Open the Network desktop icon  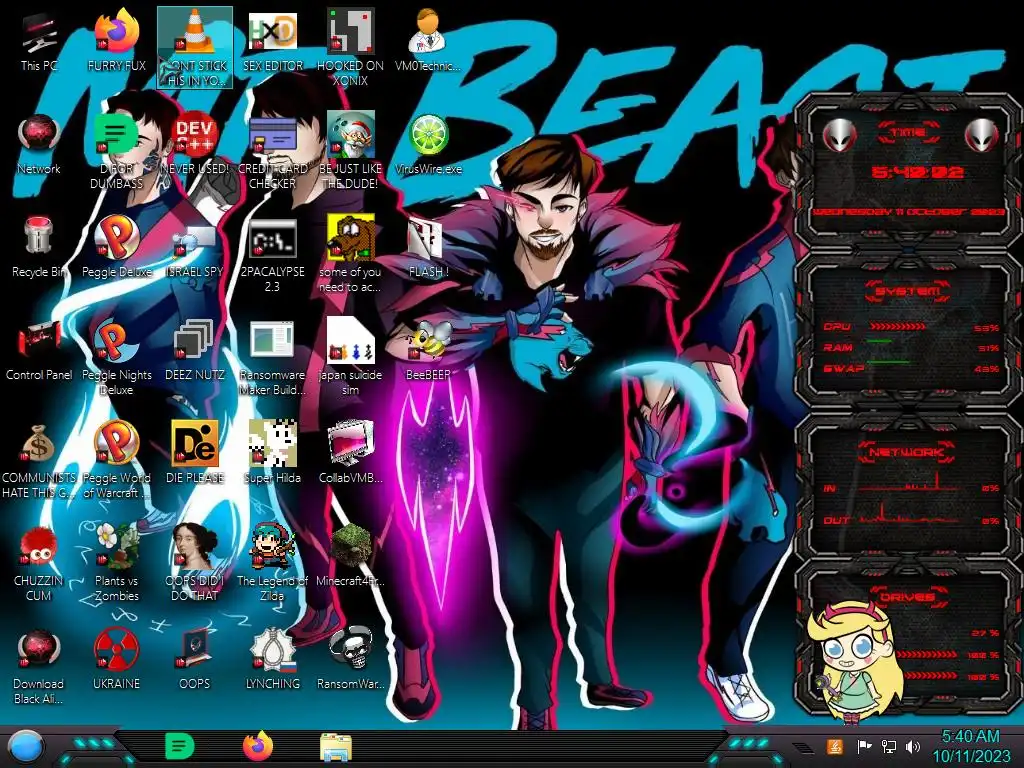(39, 144)
